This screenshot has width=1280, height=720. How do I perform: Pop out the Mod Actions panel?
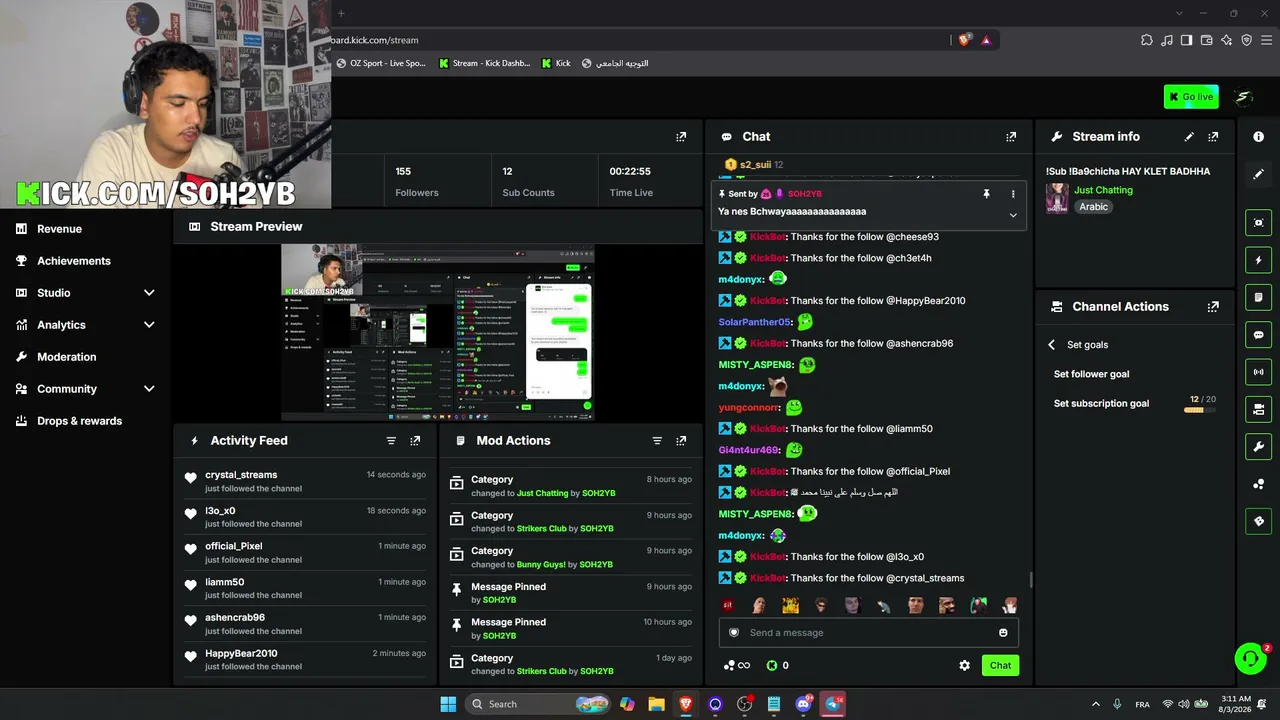point(681,441)
